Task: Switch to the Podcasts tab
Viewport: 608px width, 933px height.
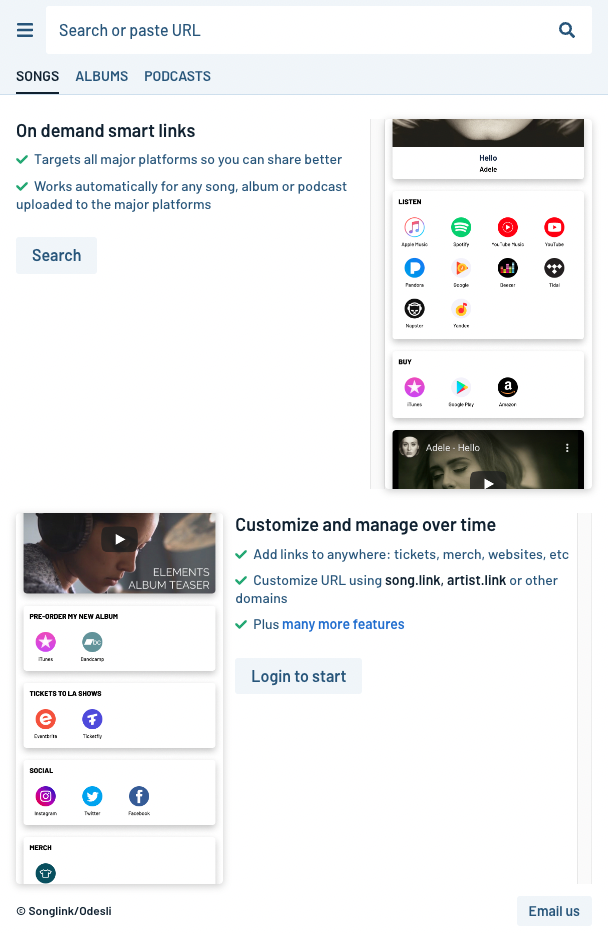Action: pos(177,76)
